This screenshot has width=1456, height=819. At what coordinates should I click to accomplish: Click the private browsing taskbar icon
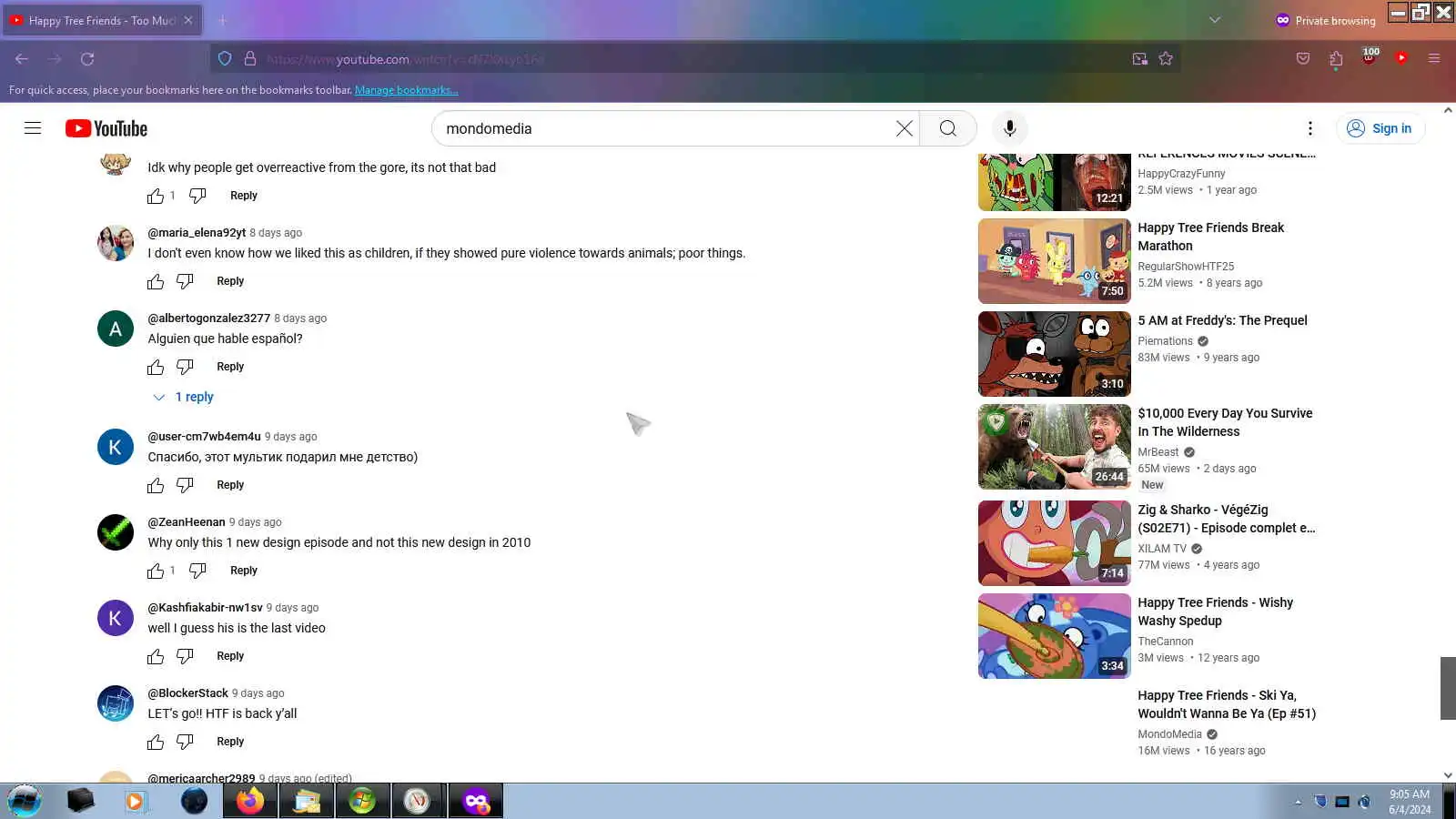(x=475, y=801)
